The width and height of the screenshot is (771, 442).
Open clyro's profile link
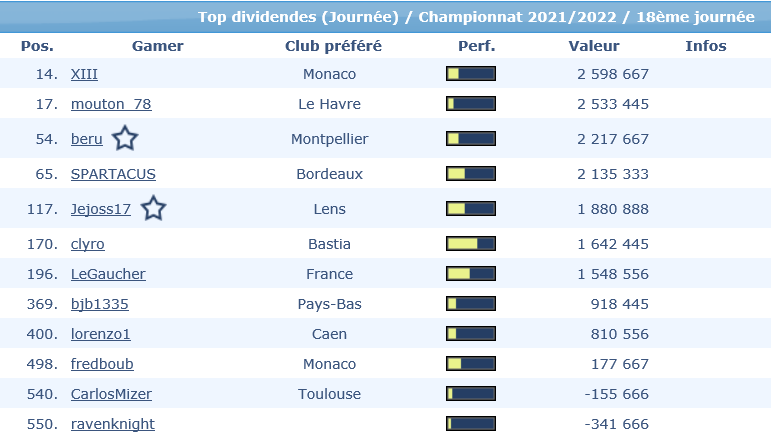pos(88,244)
